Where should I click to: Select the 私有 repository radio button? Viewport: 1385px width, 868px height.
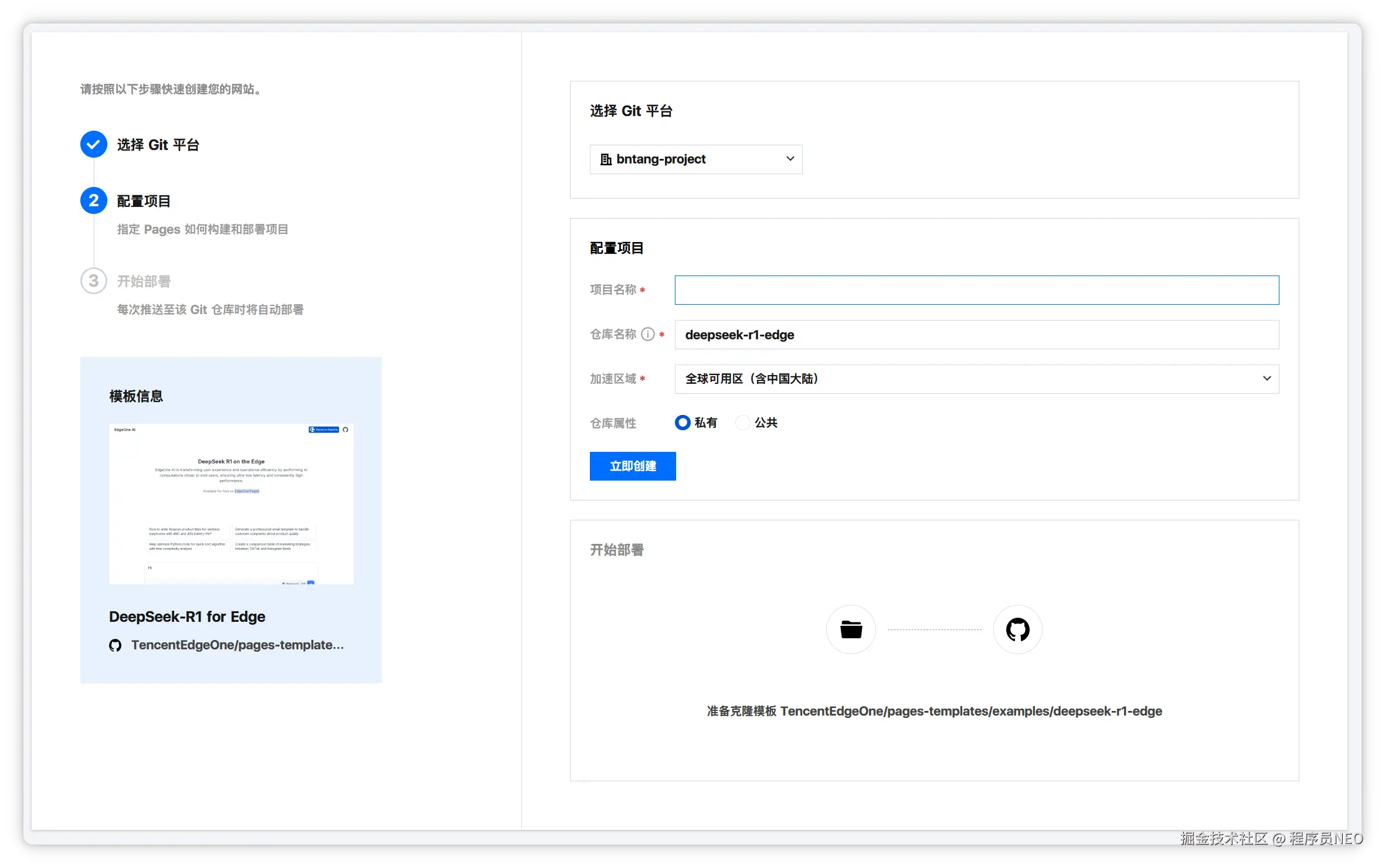[x=683, y=423]
